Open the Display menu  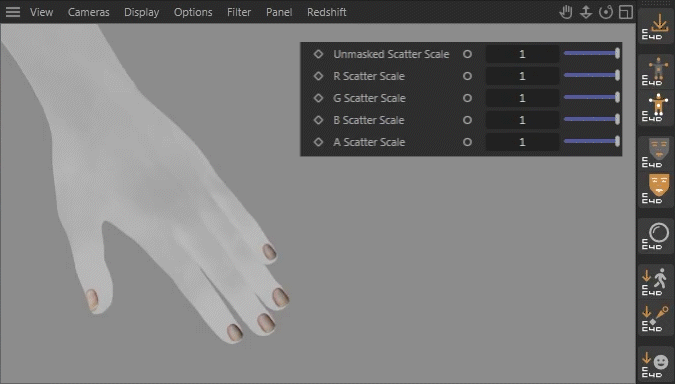(142, 12)
